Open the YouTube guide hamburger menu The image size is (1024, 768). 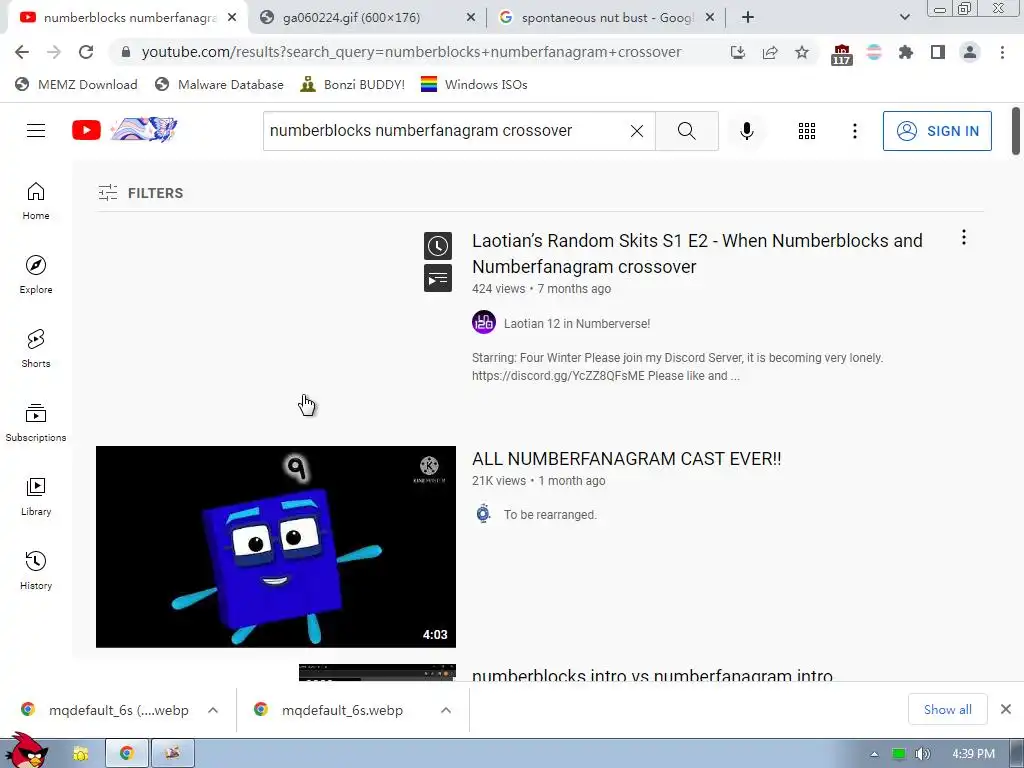(36, 131)
